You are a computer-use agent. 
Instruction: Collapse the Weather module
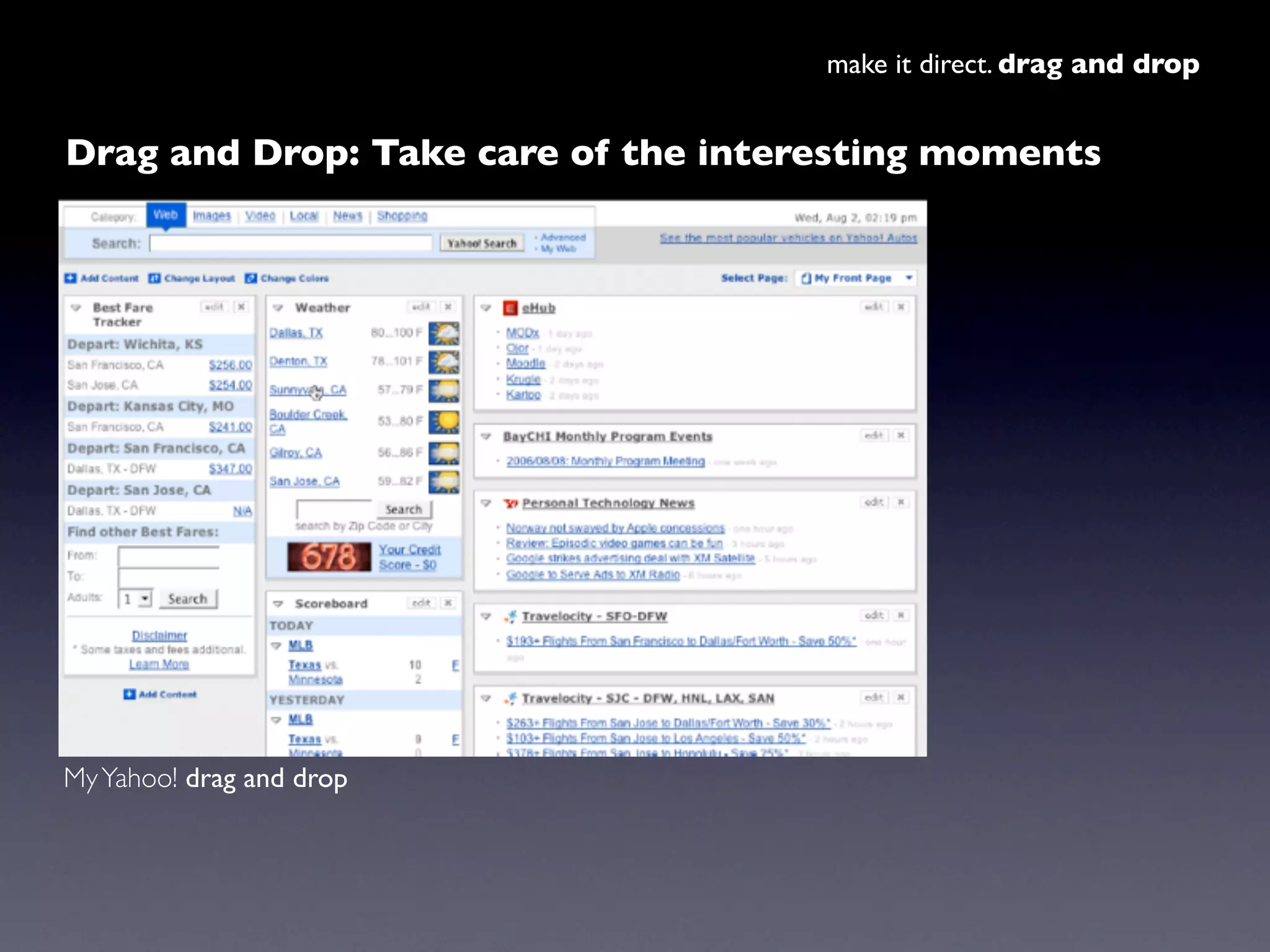(278, 307)
